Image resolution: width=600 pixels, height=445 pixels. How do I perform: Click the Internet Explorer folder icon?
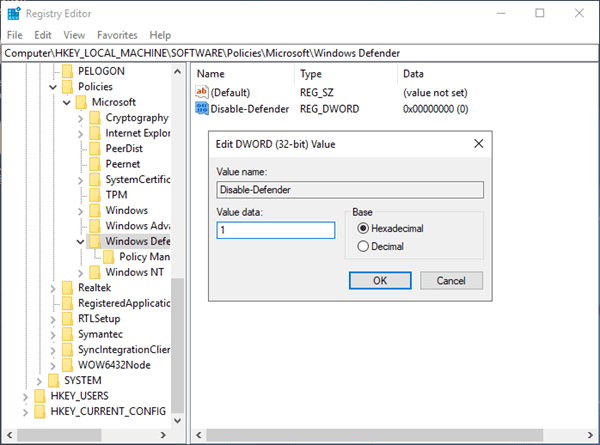pyautogui.click(x=95, y=133)
